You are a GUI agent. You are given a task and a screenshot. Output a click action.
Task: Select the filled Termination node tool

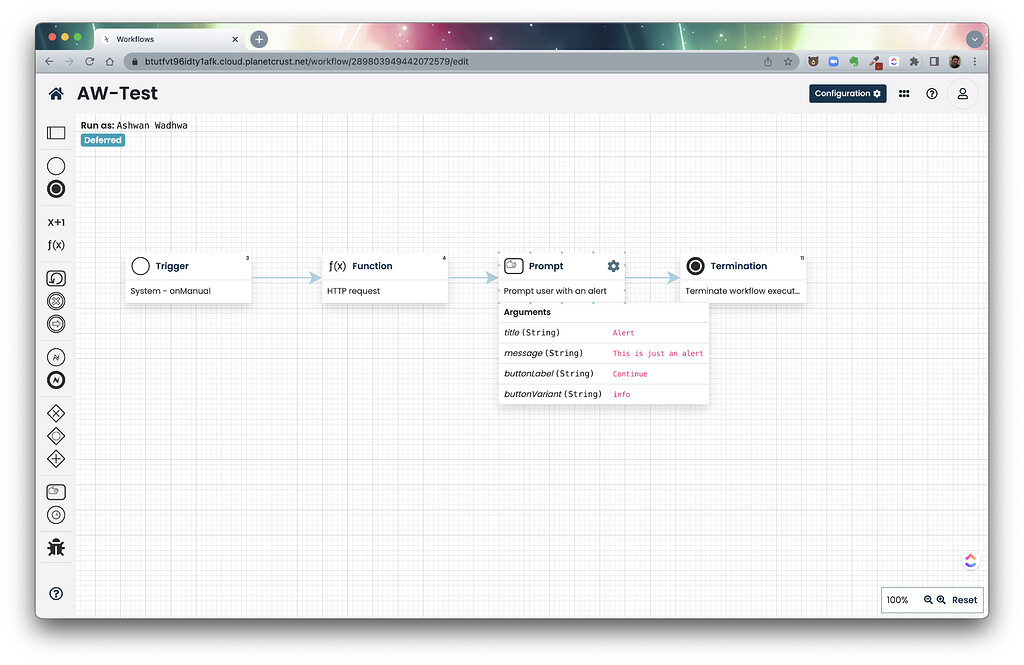click(x=55, y=189)
